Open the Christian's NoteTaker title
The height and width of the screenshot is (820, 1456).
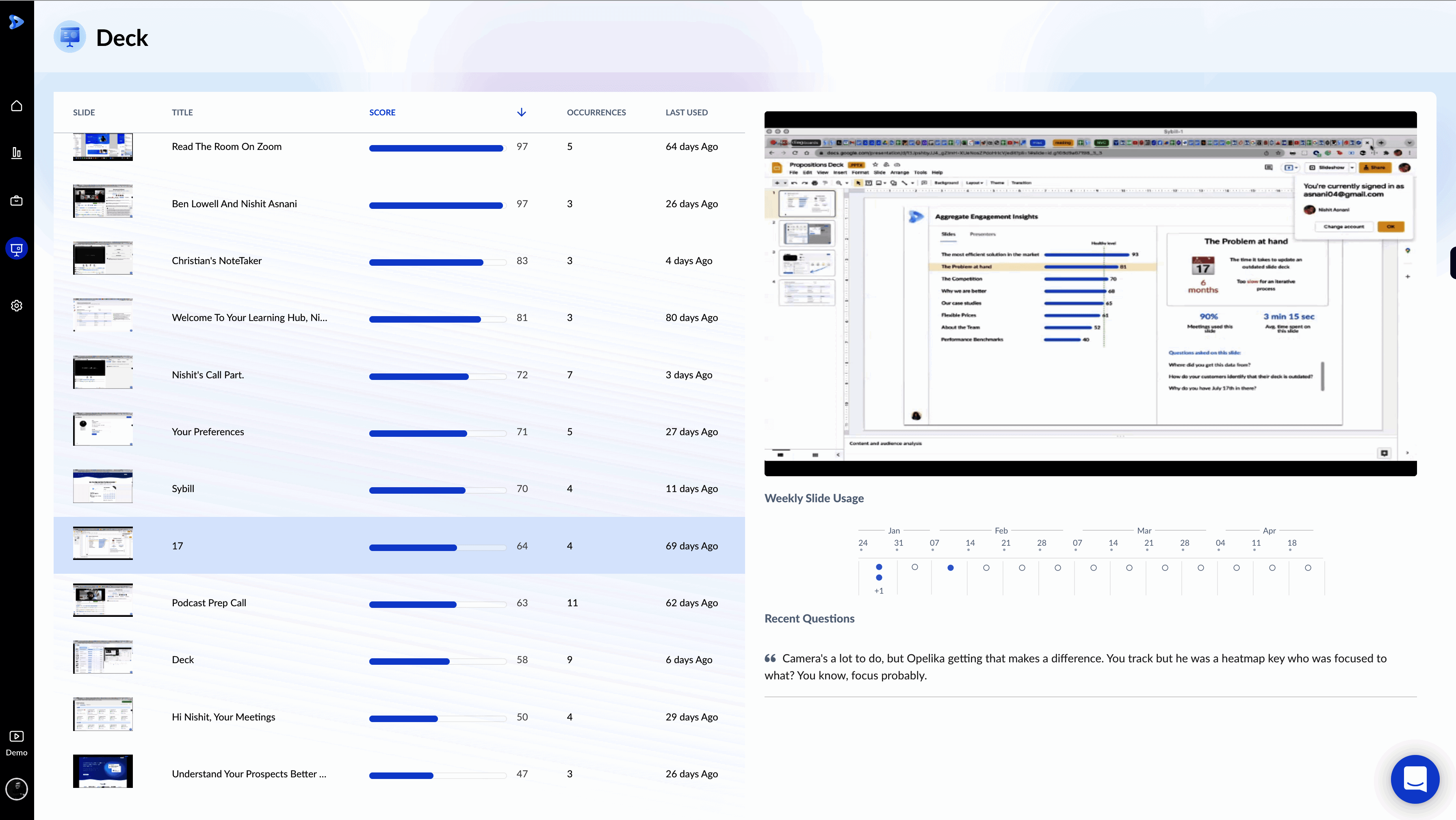coord(217,261)
